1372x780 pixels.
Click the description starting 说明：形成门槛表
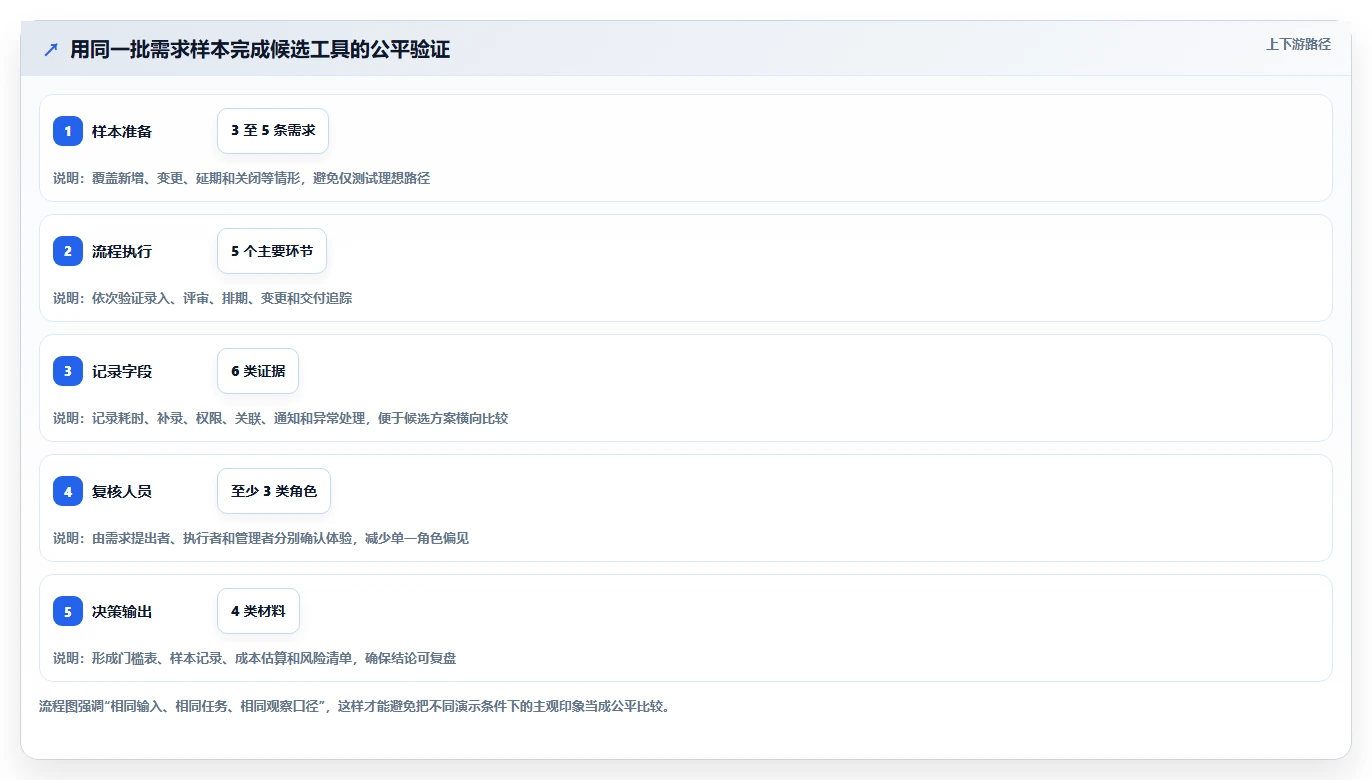click(x=255, y=658)
